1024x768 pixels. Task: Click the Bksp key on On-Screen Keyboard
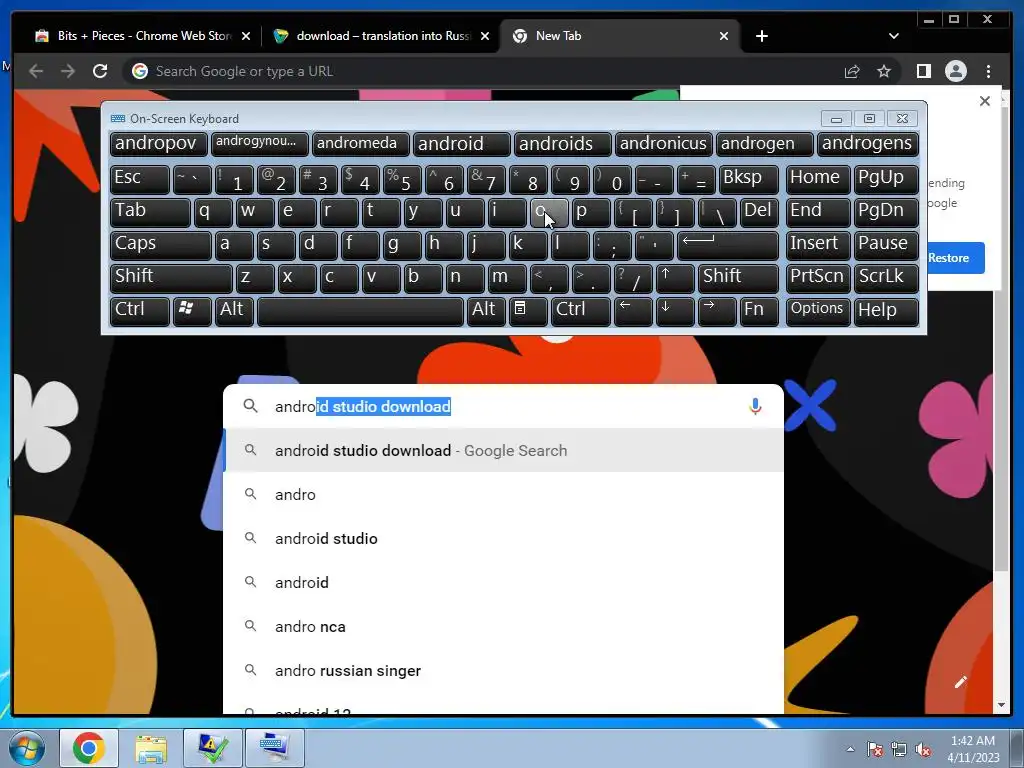[748, 179]
